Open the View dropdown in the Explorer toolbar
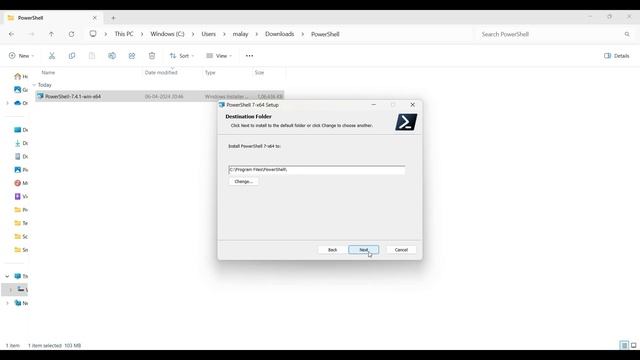This screenshot has width=640, height=360. 219,56
